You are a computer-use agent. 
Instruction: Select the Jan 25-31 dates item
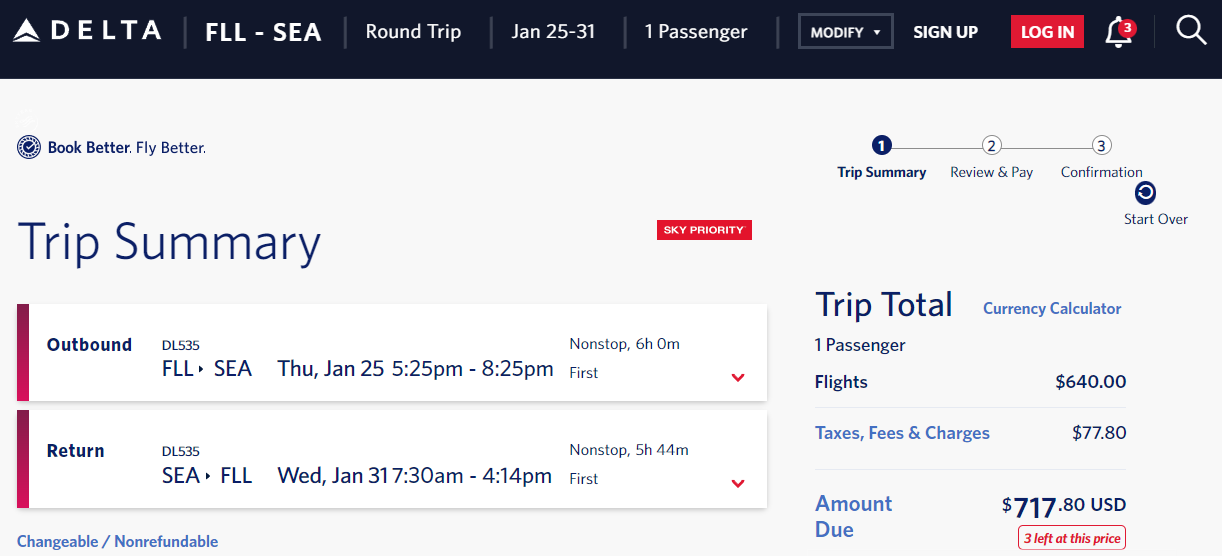[553, 32]
